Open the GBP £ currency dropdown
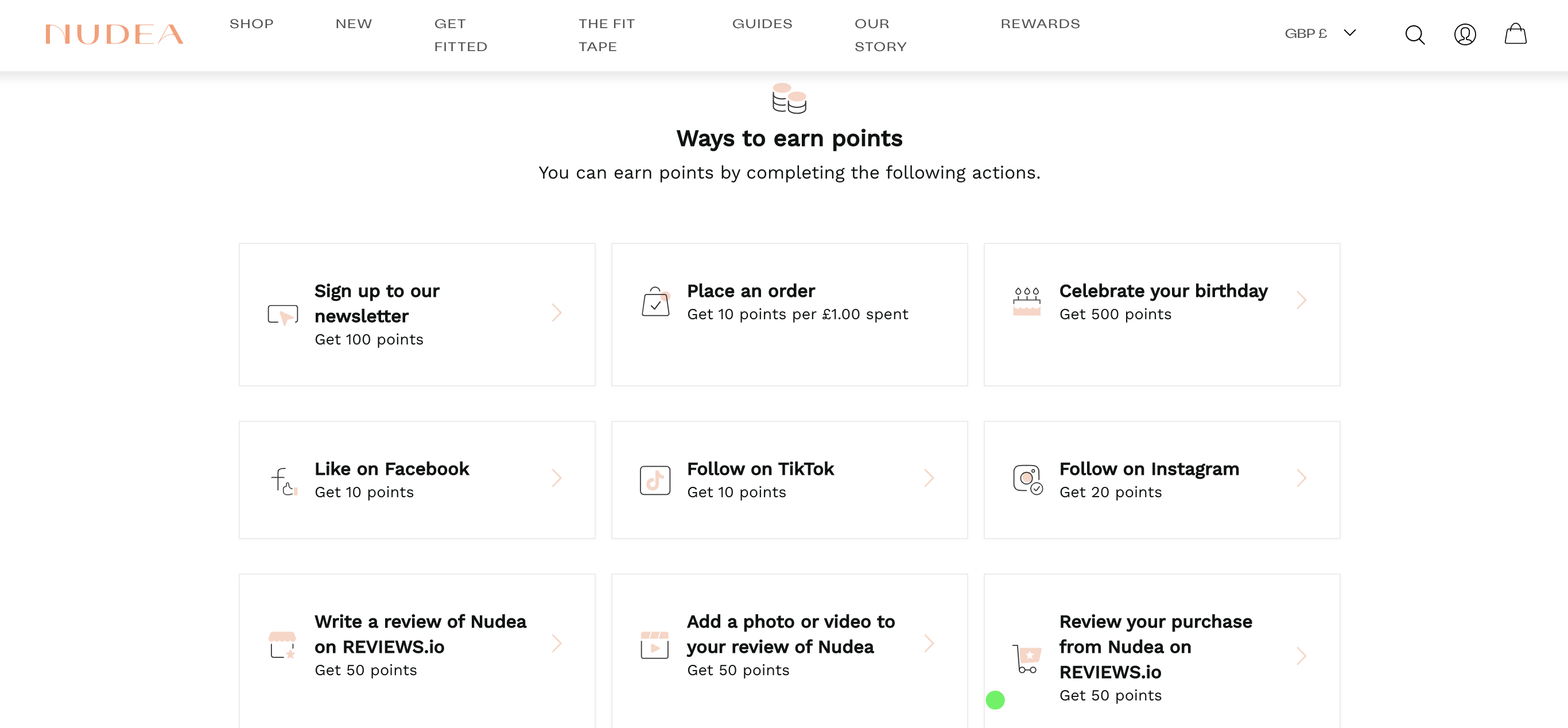This screenshot has height=728, width=1568. pos(1319,33)
